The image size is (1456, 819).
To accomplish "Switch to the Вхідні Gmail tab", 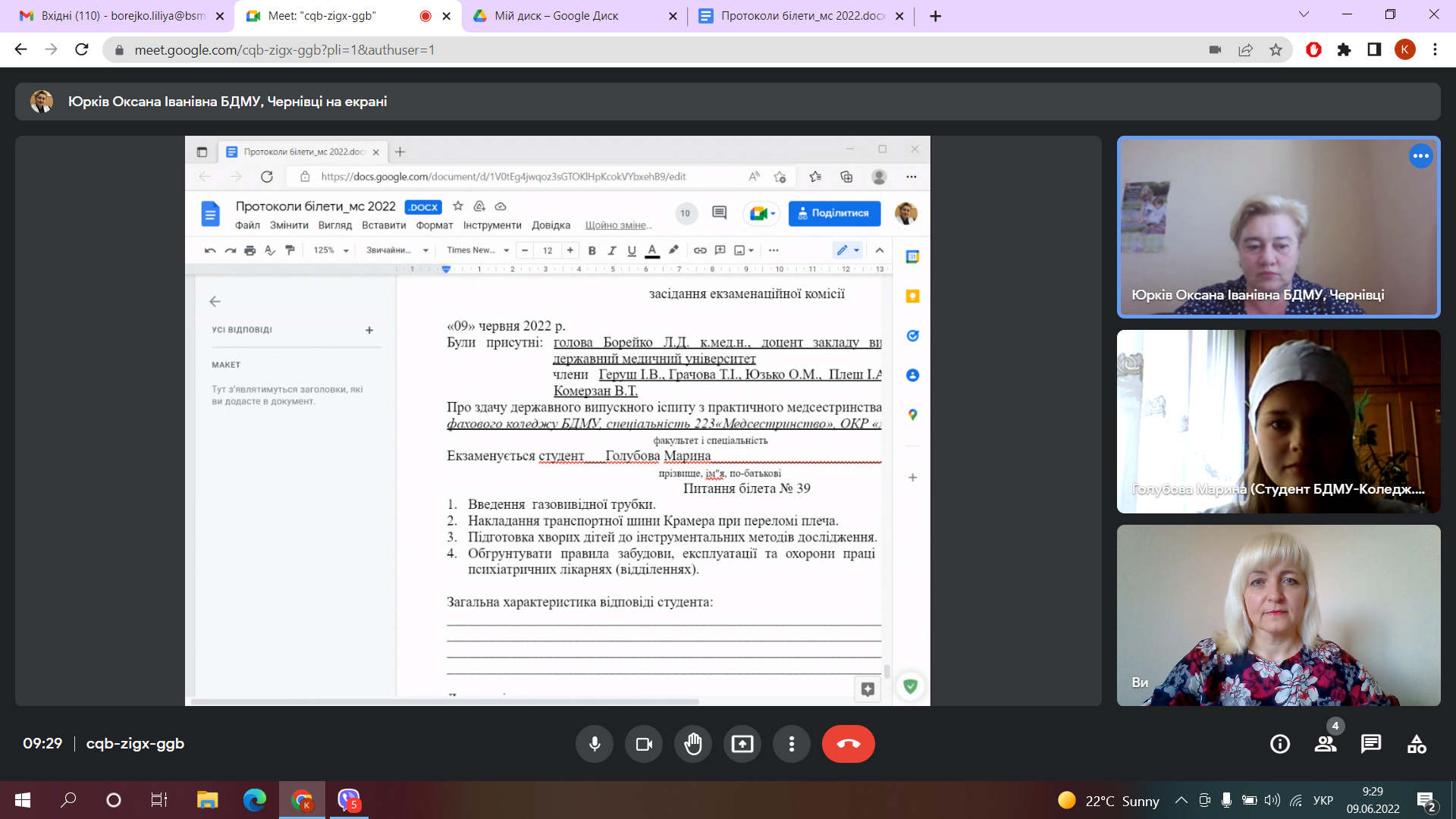I will pyautogui.click(x=121, y=16).
